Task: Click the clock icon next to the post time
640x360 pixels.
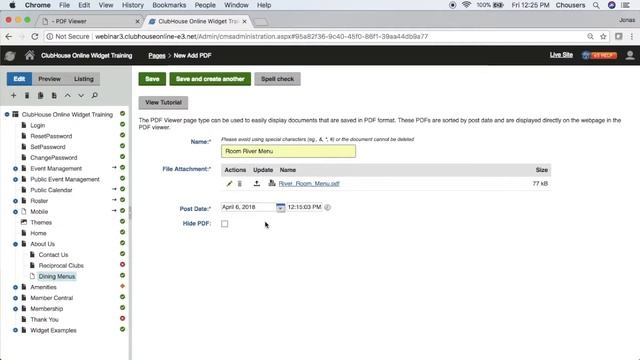Action: coord(327,207)
